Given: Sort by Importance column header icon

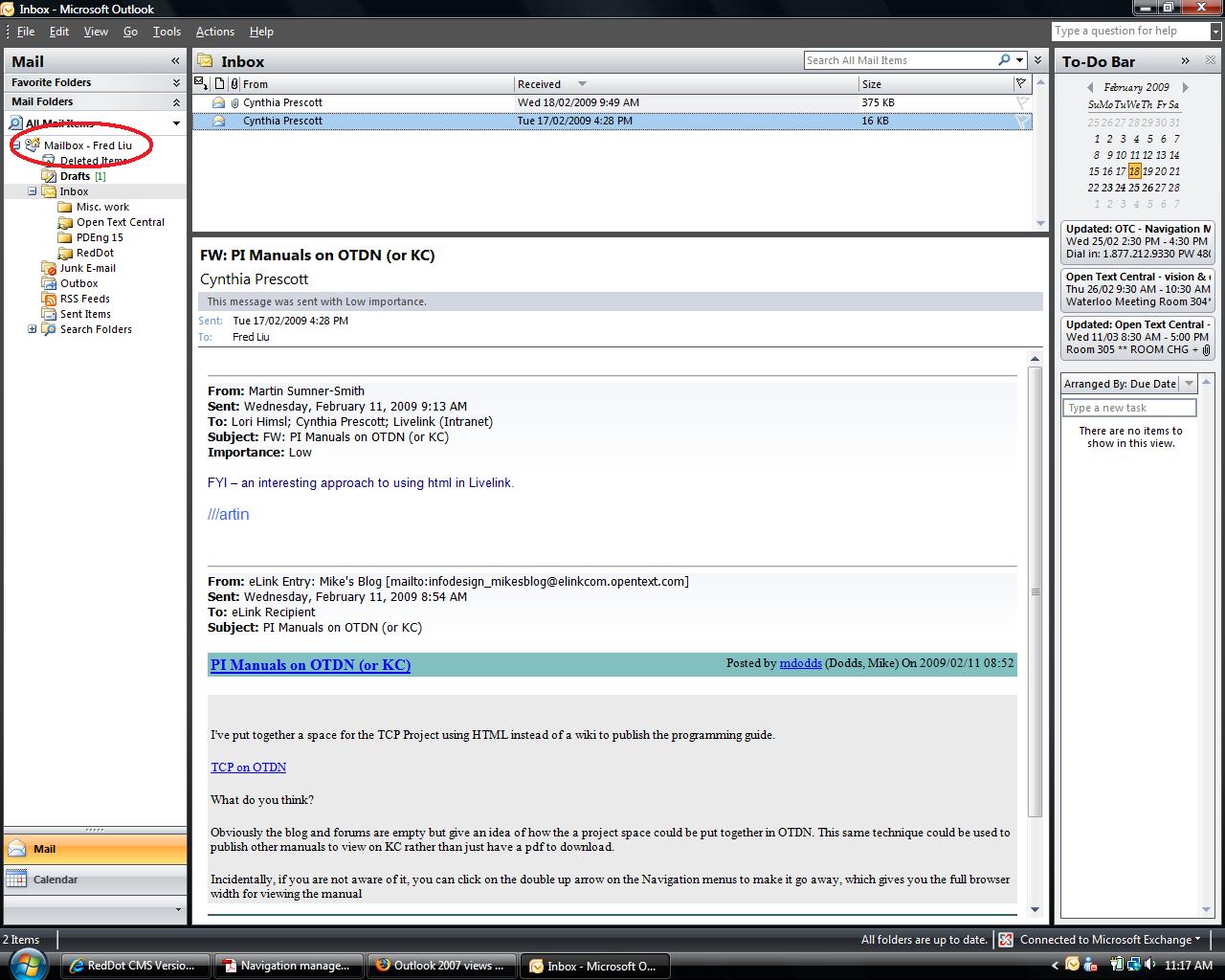Looking at the screenshot, I should pyautogui.click(x=201, y=83).
